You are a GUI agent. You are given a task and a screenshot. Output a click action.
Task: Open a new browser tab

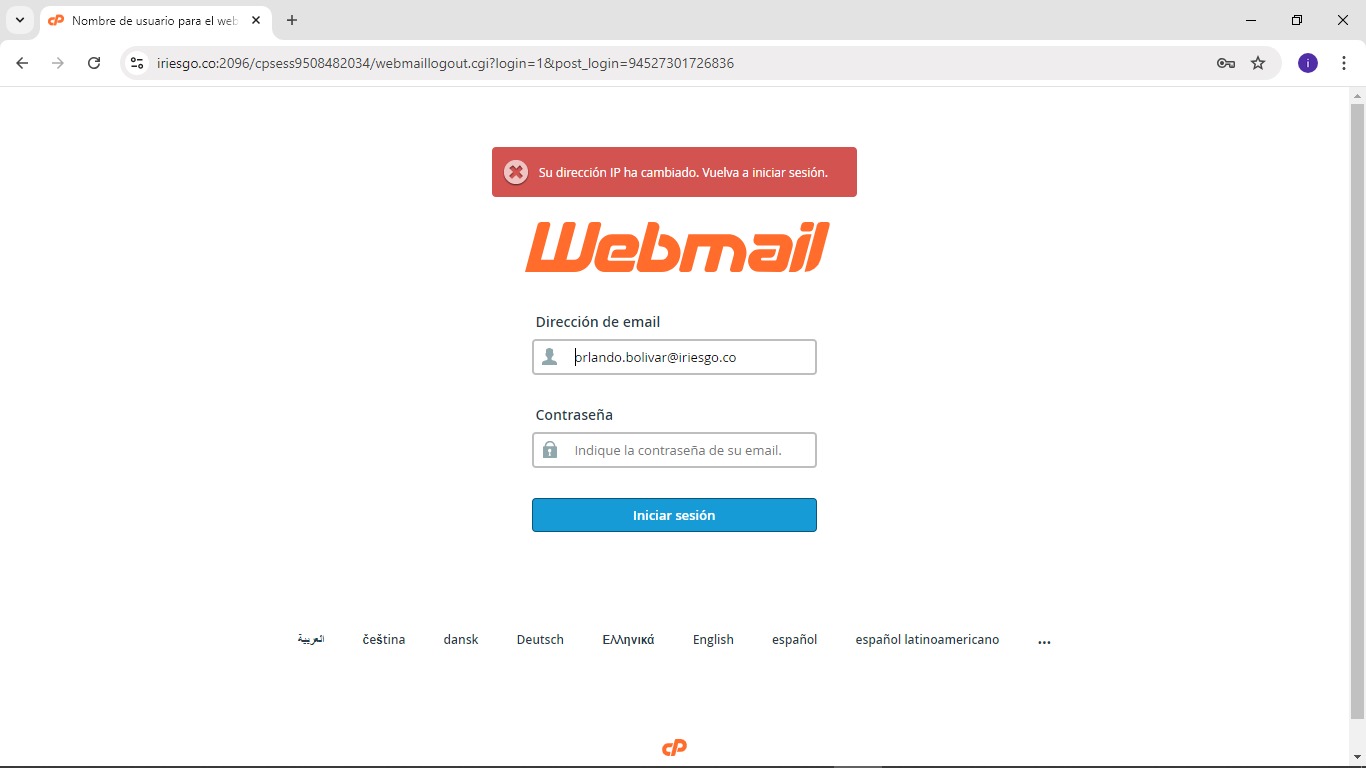click(x=292, y=20)
